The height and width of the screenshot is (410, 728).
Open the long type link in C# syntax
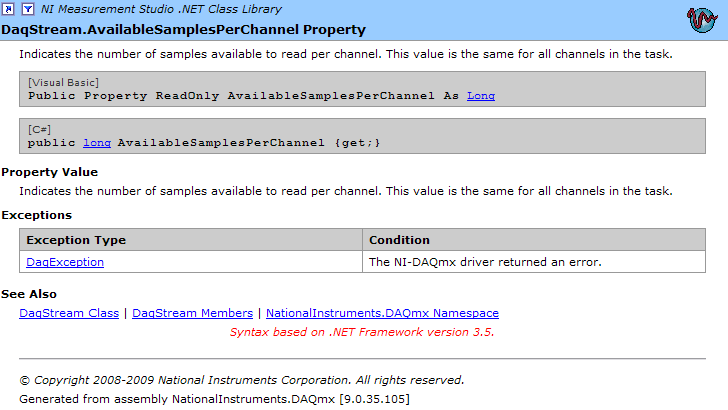[97, 143]
